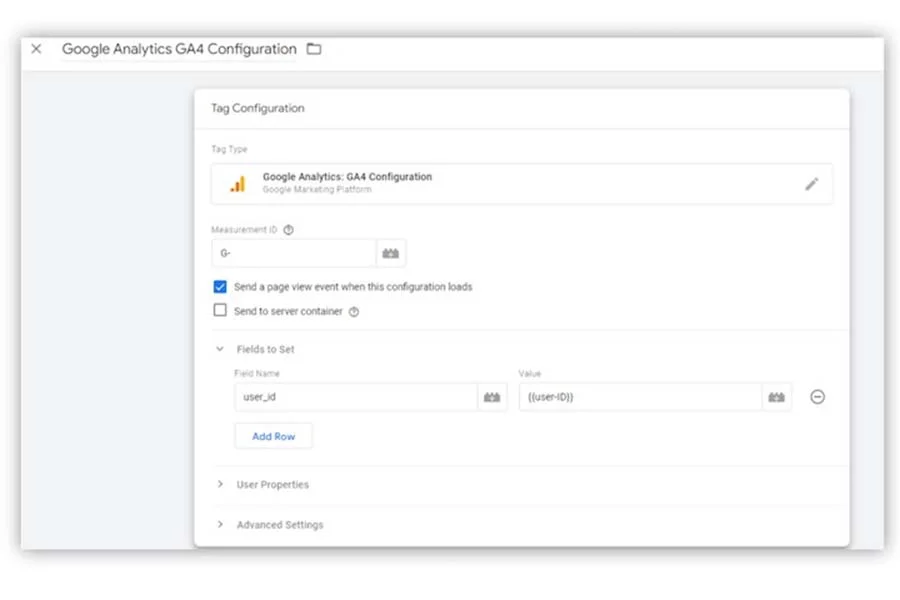
Task: Collapse the Fields to Set section
Action: coord(220,349)
